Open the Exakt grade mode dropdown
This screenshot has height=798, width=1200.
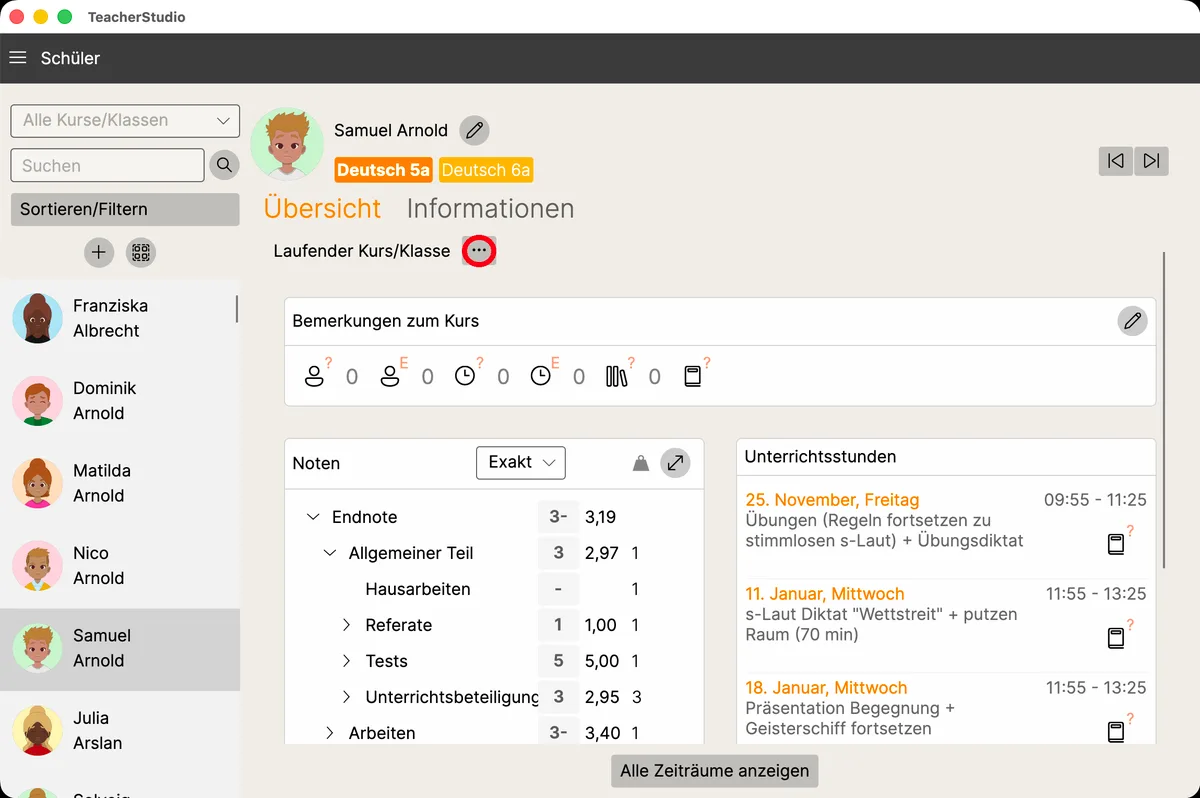pyautogui.click(x=521, y=463)
